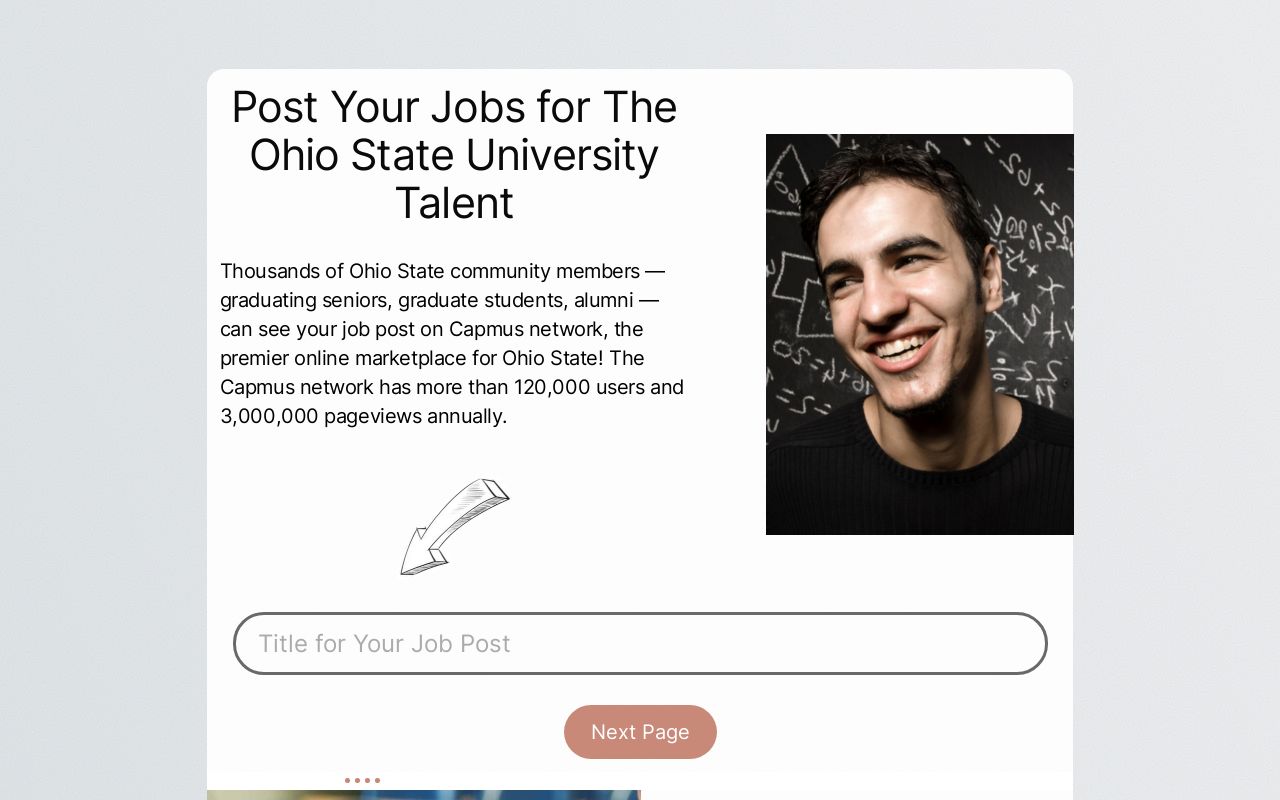Click the Post Your Jobs heading
This screenshot has width=1280, height=800.
pos(454,155)
